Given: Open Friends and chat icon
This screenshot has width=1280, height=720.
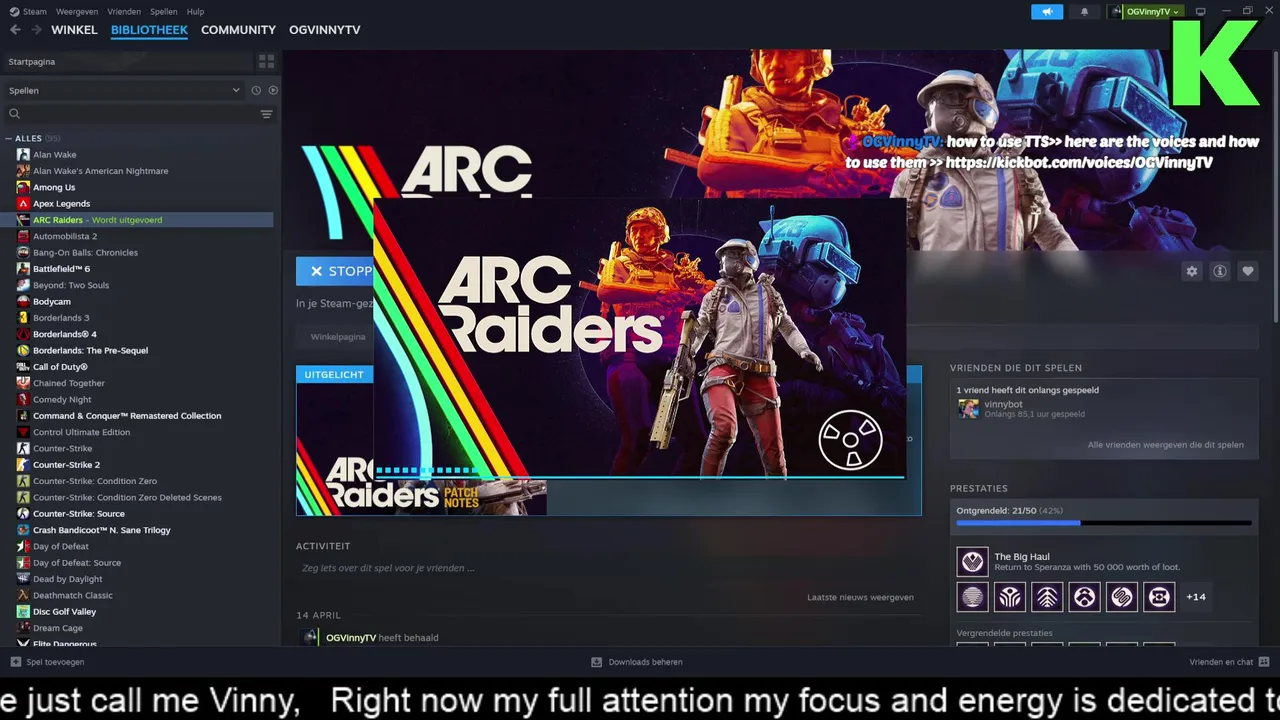Looking at the screenshot, I should tap(1264, 662).
